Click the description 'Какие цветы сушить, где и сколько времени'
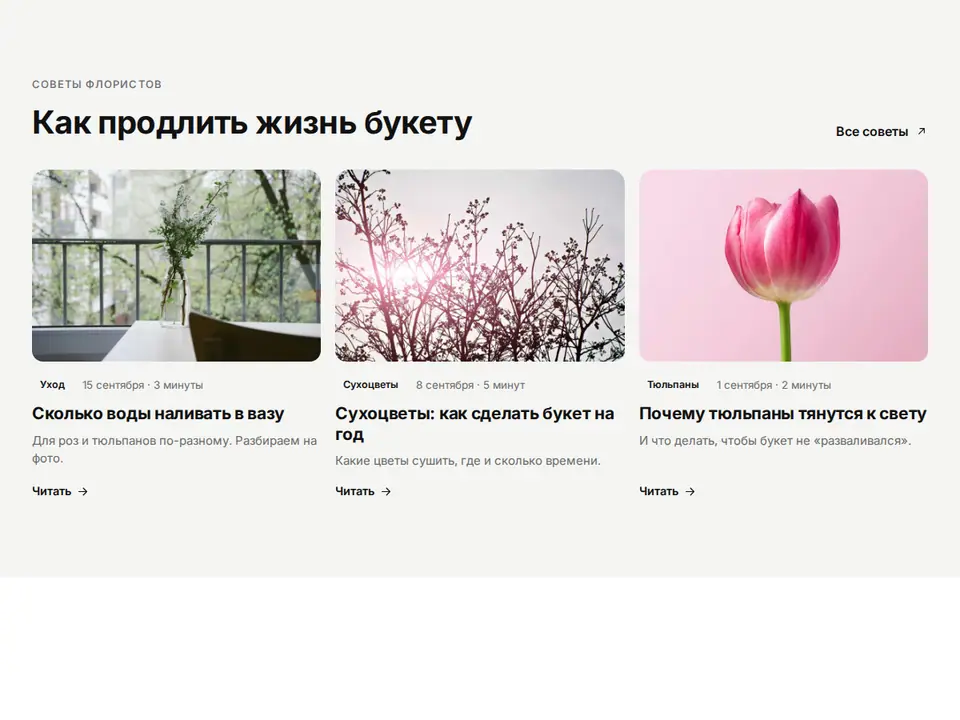 [x=468, y=461]
